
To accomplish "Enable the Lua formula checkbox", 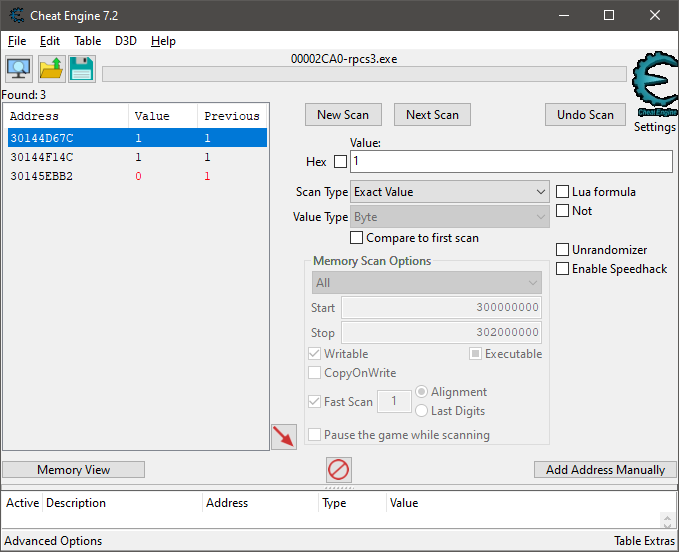I will pyautogui.click(x=562, y=192).
